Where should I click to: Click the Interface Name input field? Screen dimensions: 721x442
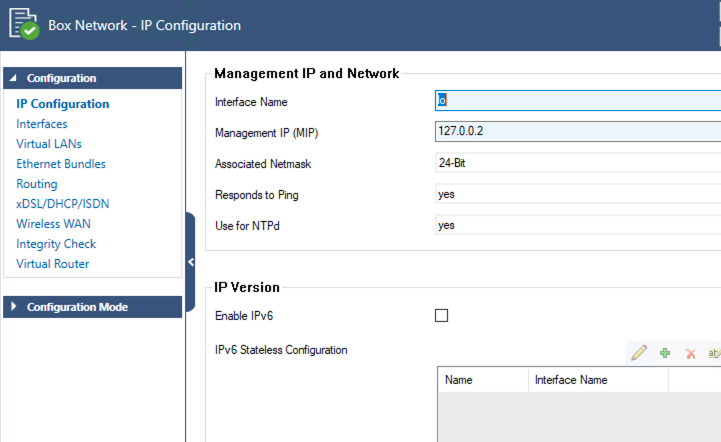pyautogui.click(x=577, y=100)
